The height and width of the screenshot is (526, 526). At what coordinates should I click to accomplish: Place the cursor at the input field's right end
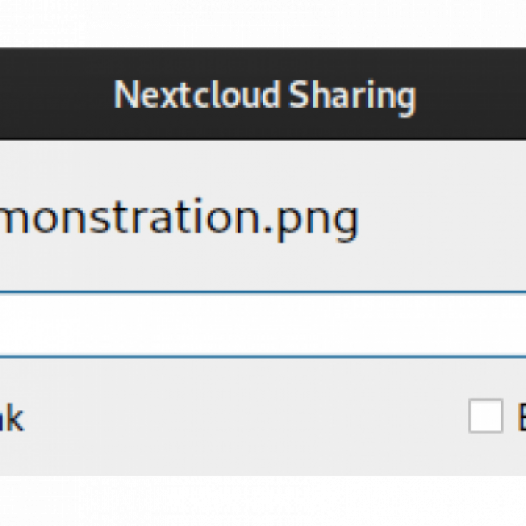point(522,324)
